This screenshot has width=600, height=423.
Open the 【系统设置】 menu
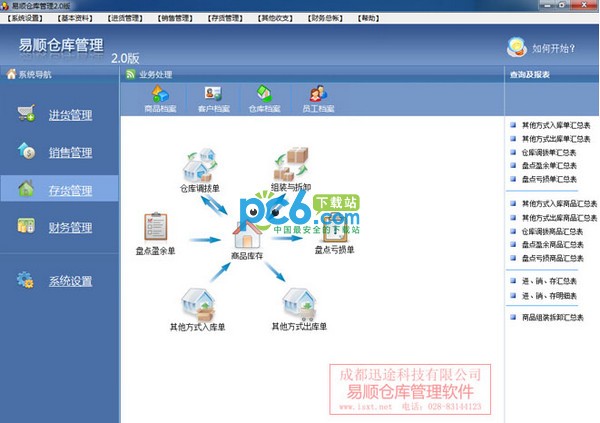coord(25,18)
